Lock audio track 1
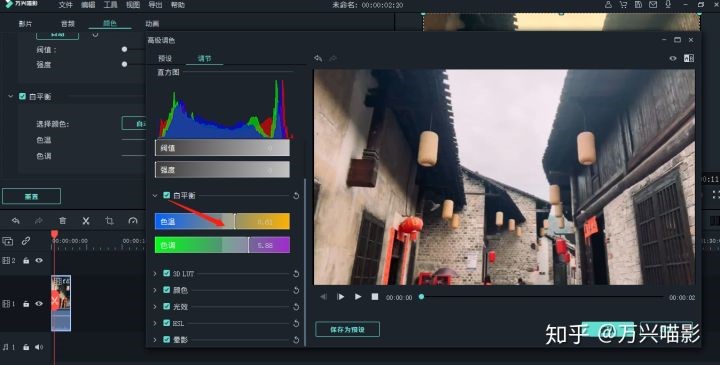This screenshot has width=720, height=365. (x=26, y=347)
